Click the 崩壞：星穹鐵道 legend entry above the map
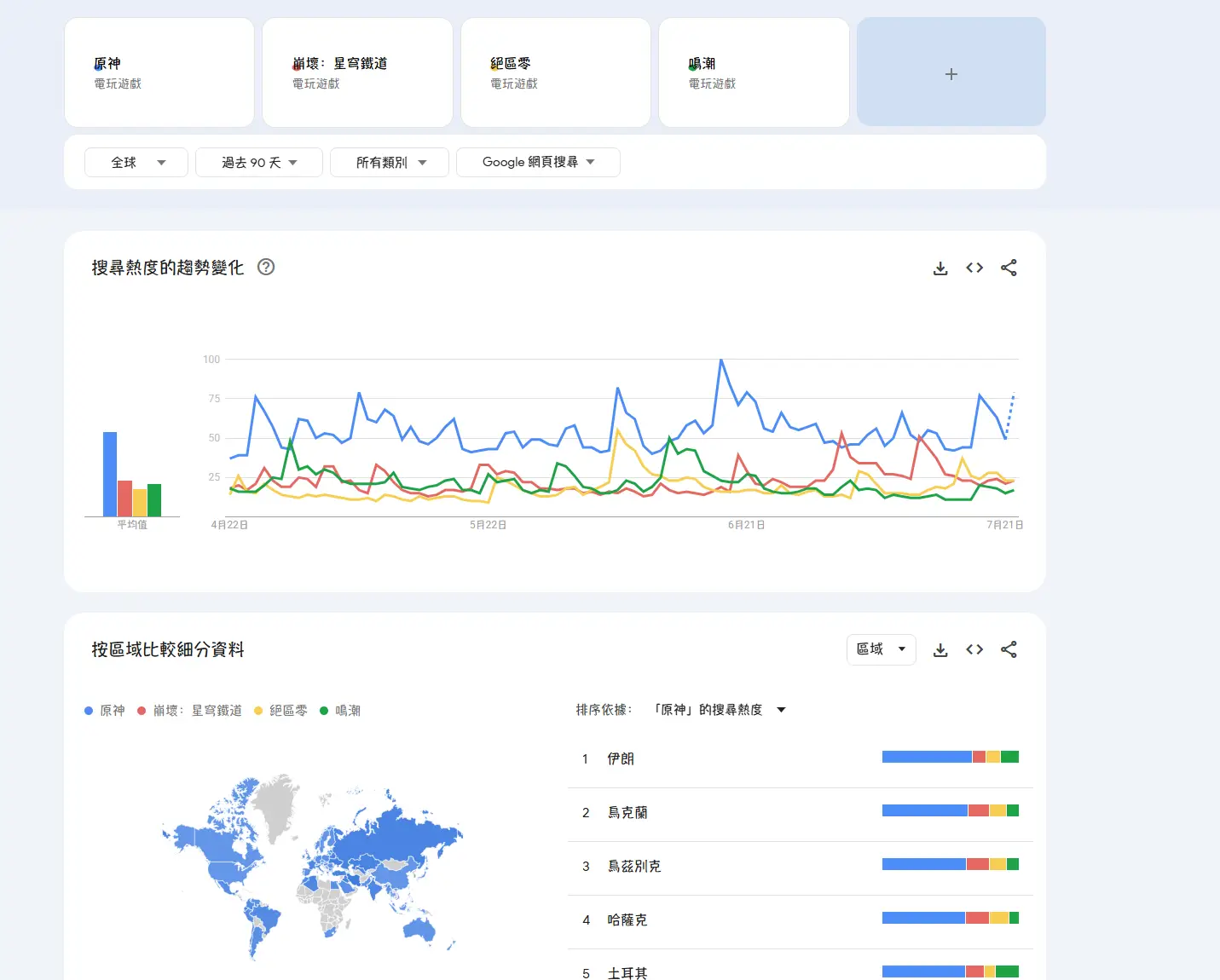 [189, 711]
